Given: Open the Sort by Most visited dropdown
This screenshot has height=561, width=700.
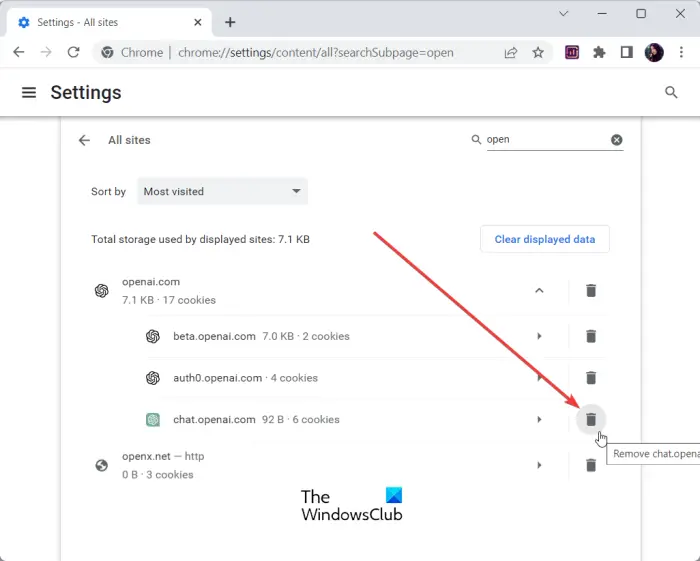Looking at the screenshot, I should tap(222, 191).
